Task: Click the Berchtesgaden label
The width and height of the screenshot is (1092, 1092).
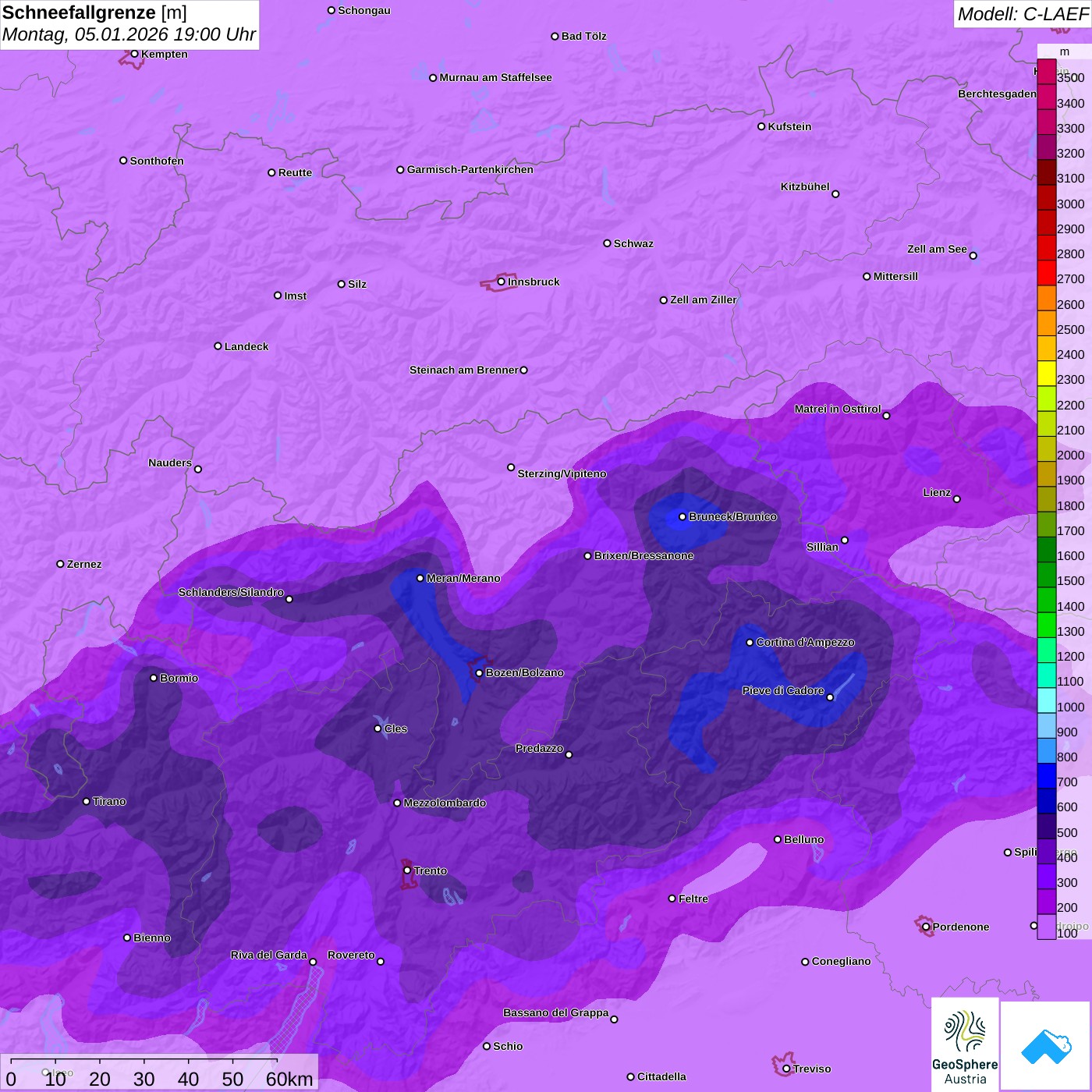Action: point(998,94)
